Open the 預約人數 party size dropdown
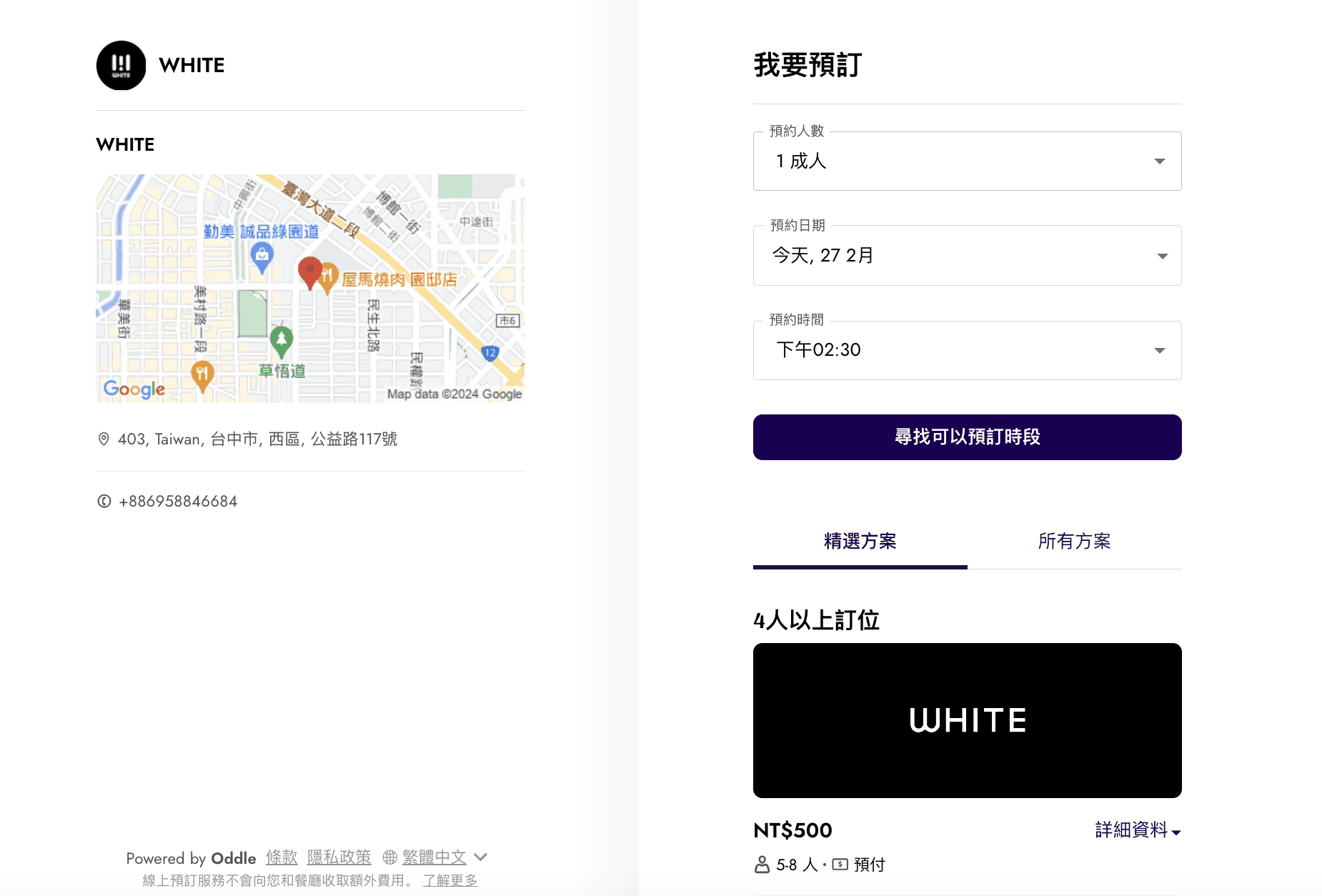The height and width of the screenshot is (896, 1322). [967, 161]
